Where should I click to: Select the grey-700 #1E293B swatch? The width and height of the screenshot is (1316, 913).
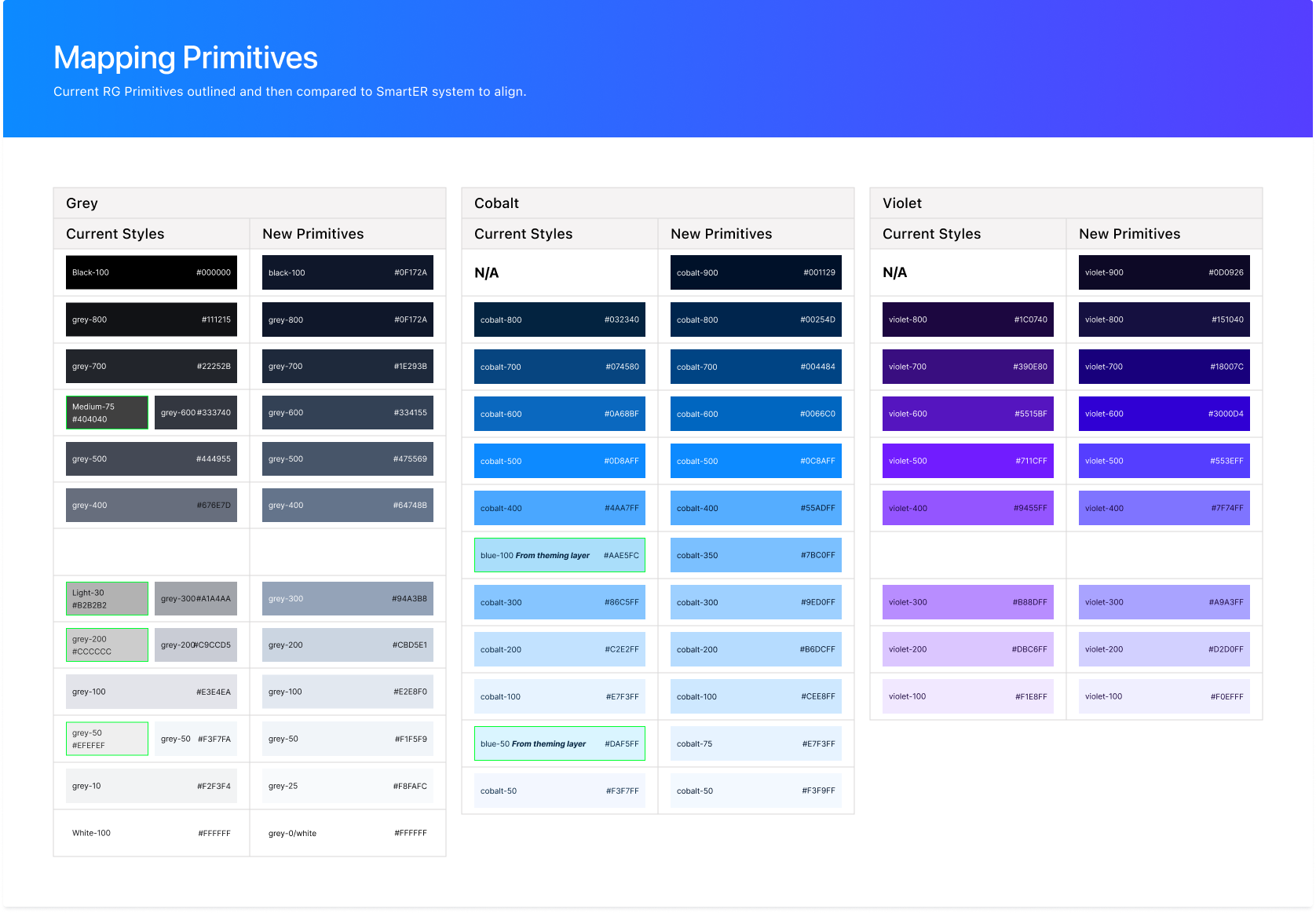click(x=348, y=366)
